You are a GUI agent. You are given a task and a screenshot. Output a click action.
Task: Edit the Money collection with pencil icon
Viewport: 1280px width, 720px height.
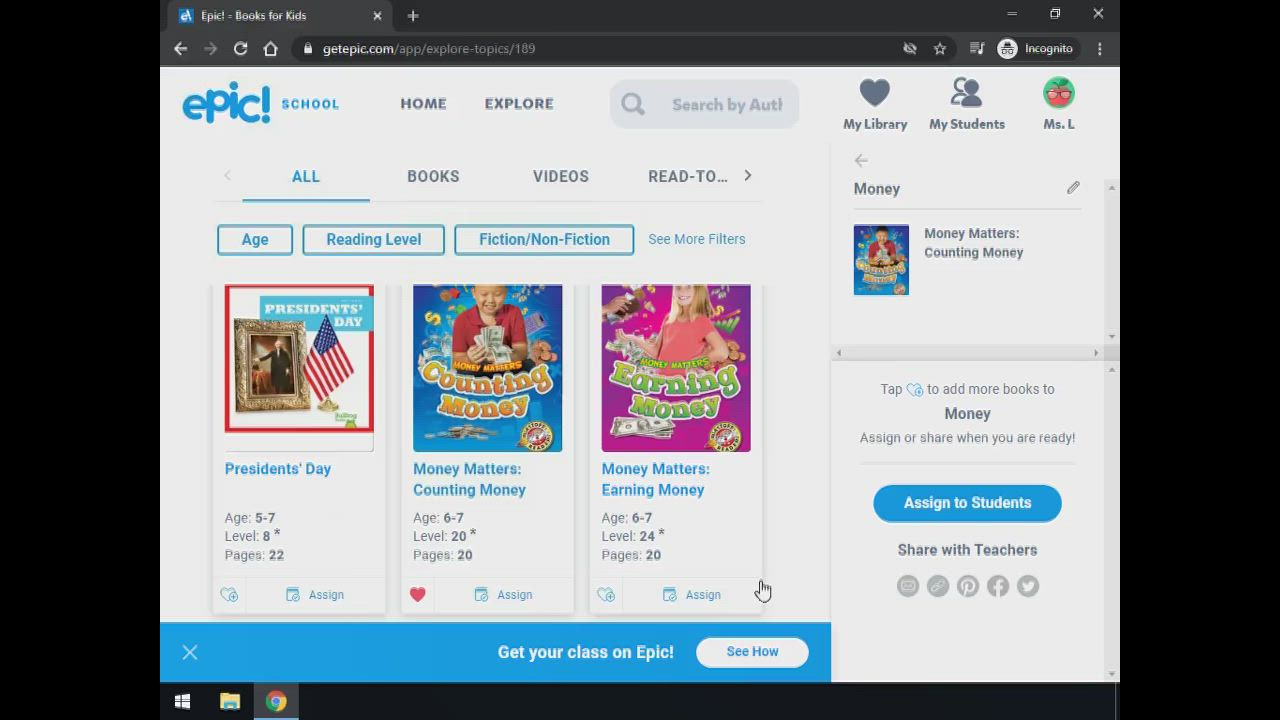pyautogui.click(x=1073, y=188)
